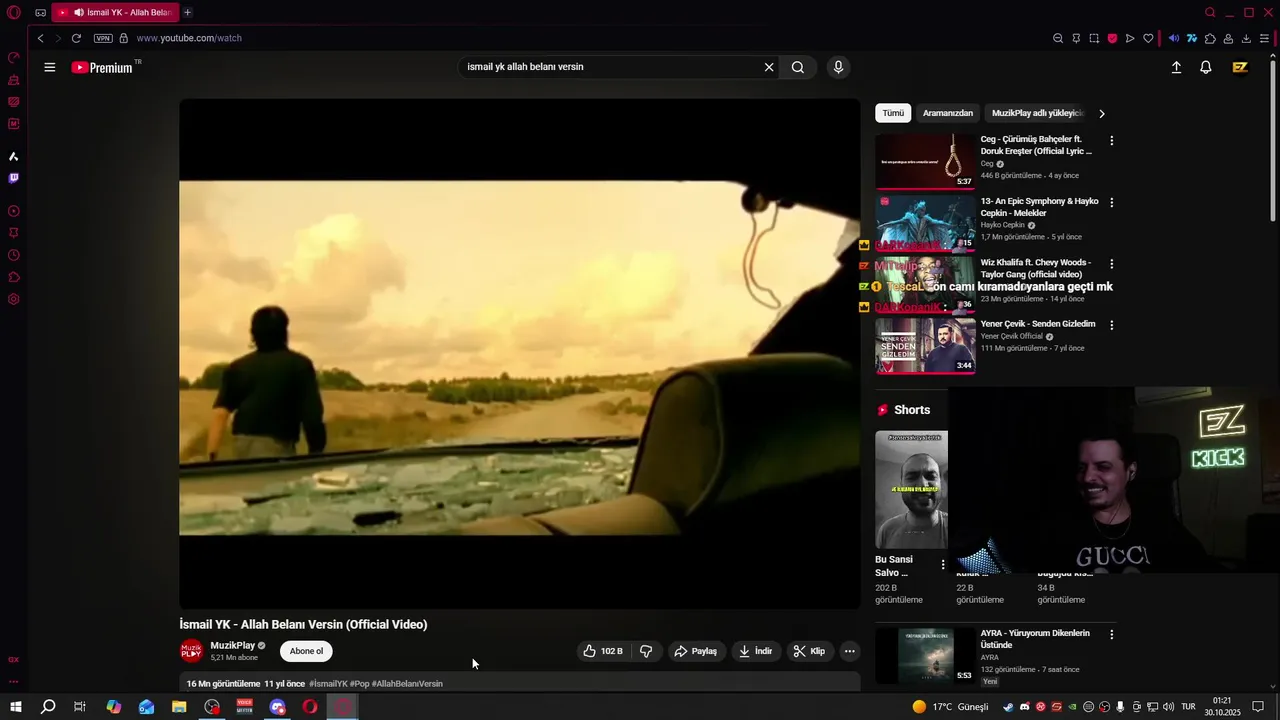Open new tab with plus button
The width and height of the screenshot is (1280, 720).
coord(187,12)
